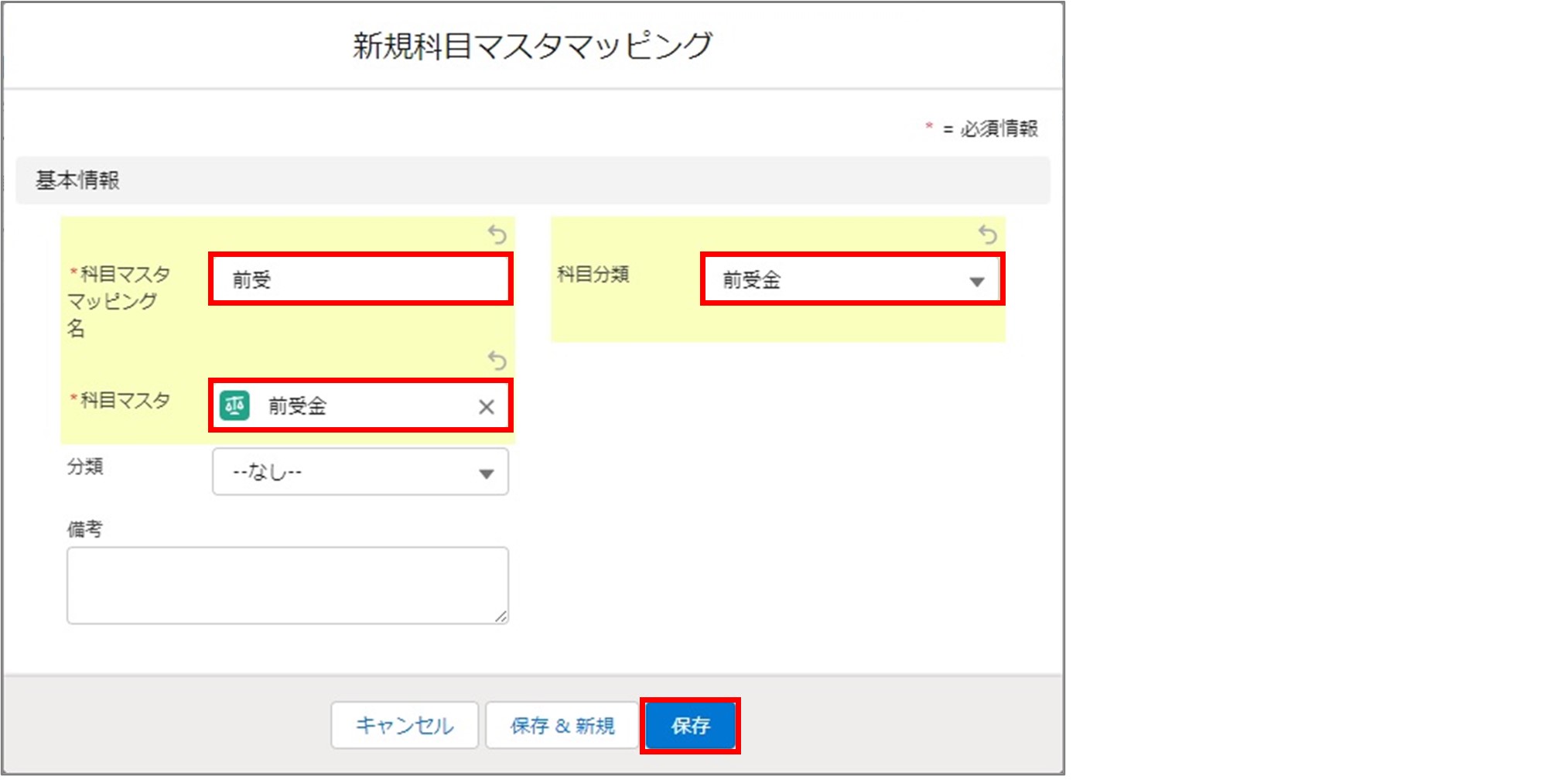Click the キャンセル button
Screen dimensions: 1568x780
(405, 725)
